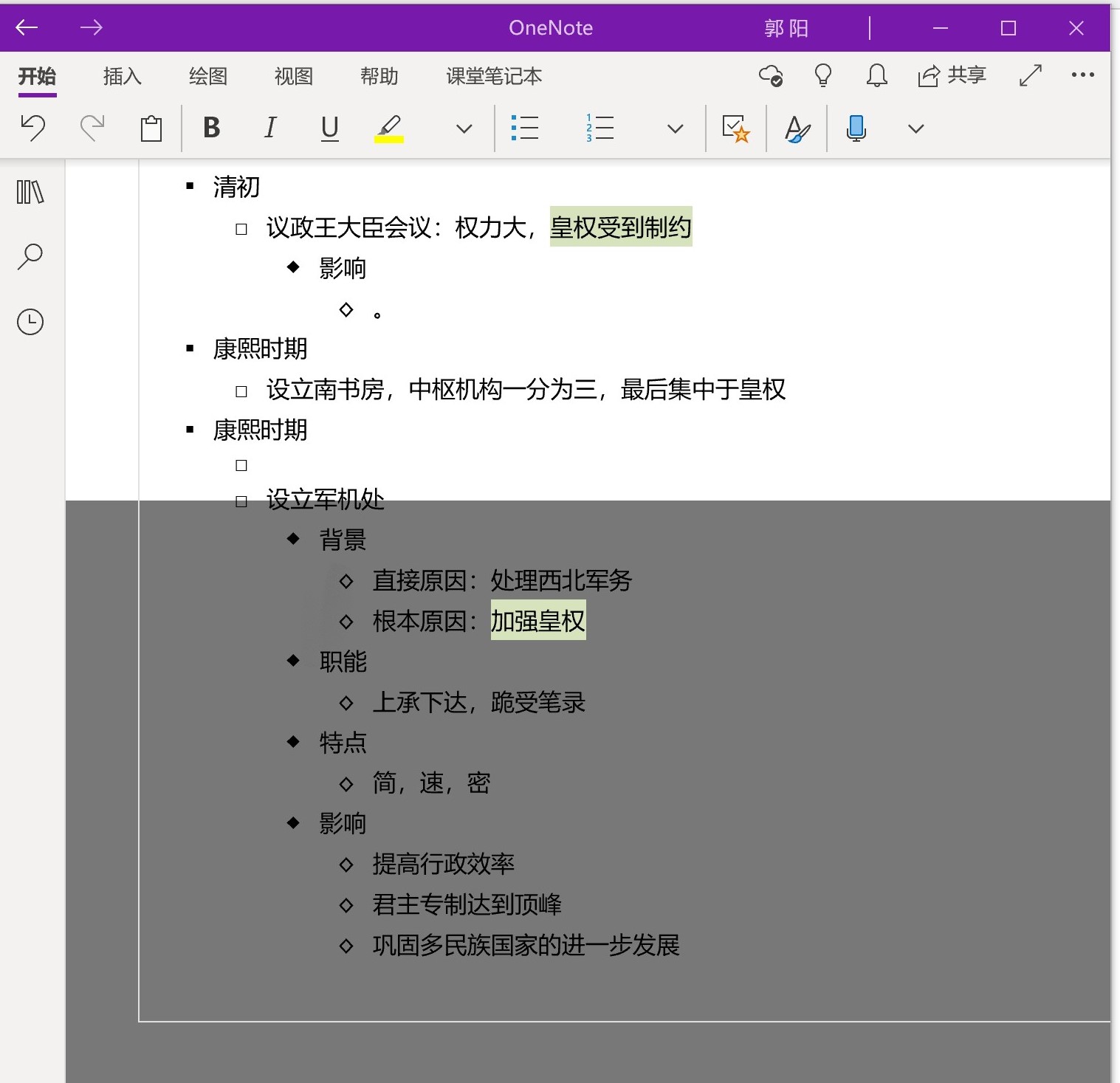Viewport: 1120px width, 1083px height.
Task: Expand more paragraph formatting options
Action: click(675, 129)
